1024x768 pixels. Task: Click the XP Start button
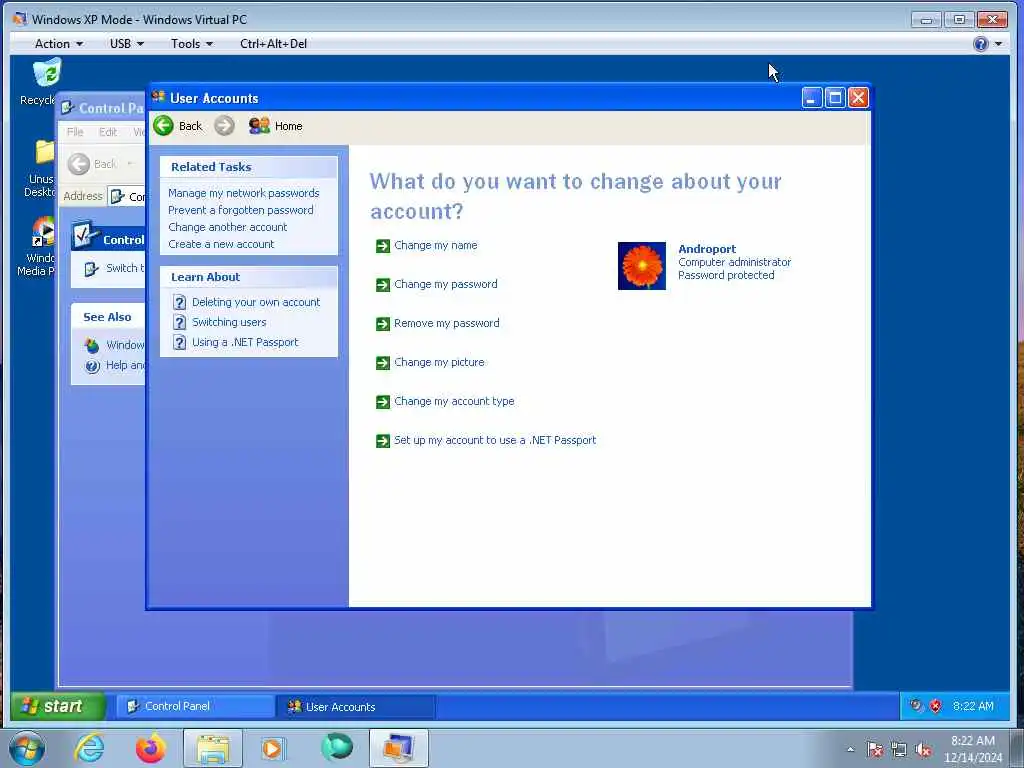click(57, 706)
